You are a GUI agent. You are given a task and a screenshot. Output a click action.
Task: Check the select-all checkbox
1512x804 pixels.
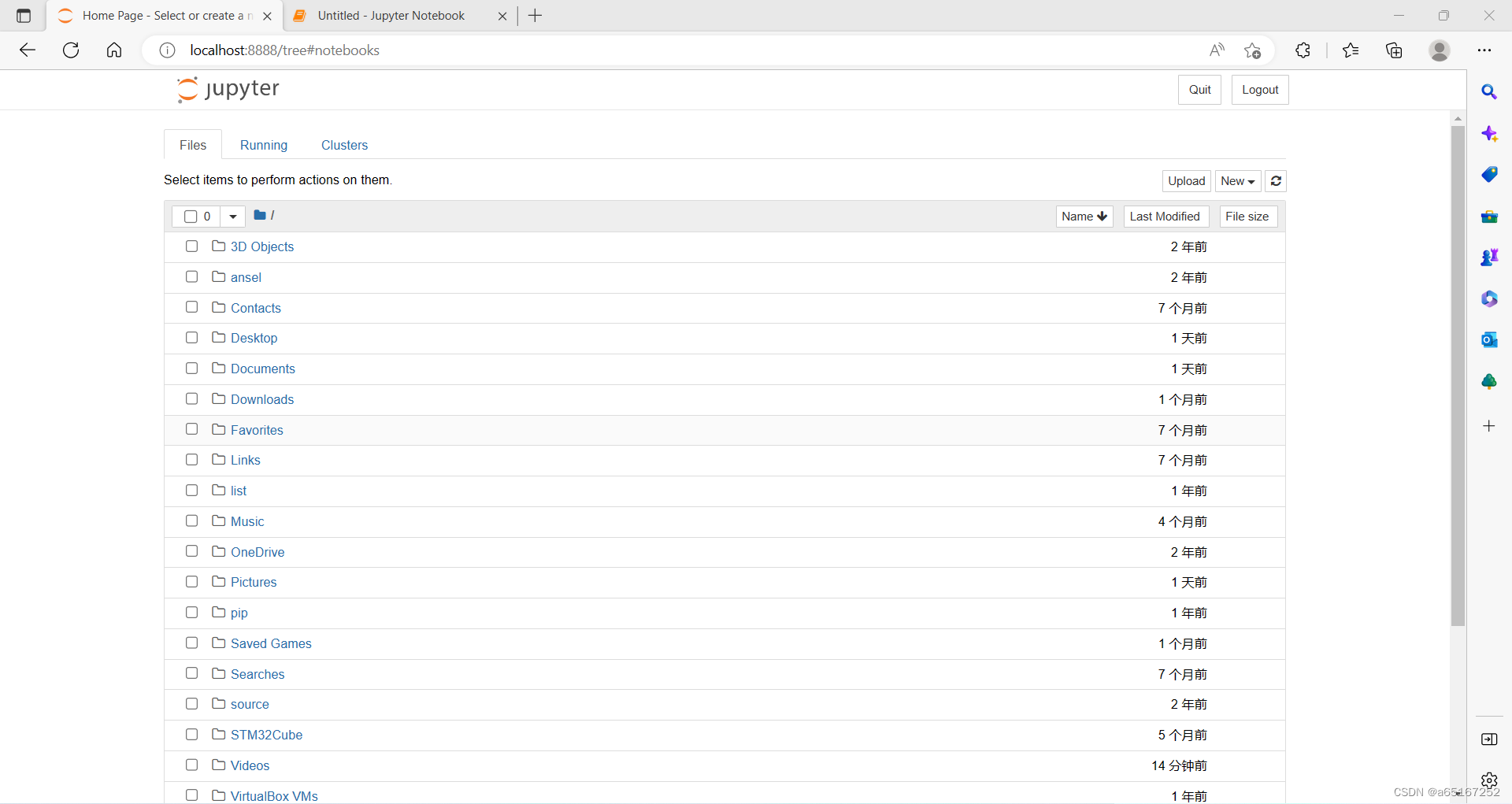tap(191, 217)
